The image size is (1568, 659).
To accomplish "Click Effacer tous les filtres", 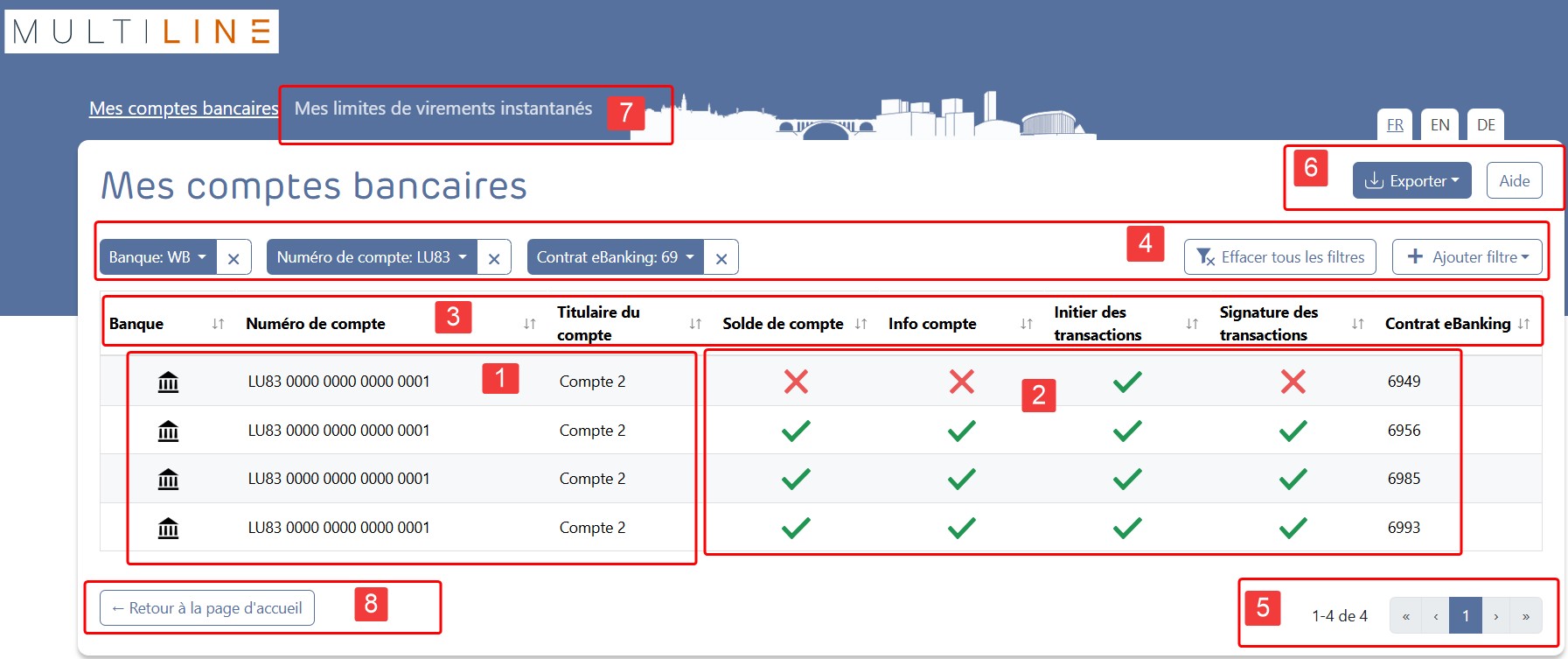I will click(1279, 257).
